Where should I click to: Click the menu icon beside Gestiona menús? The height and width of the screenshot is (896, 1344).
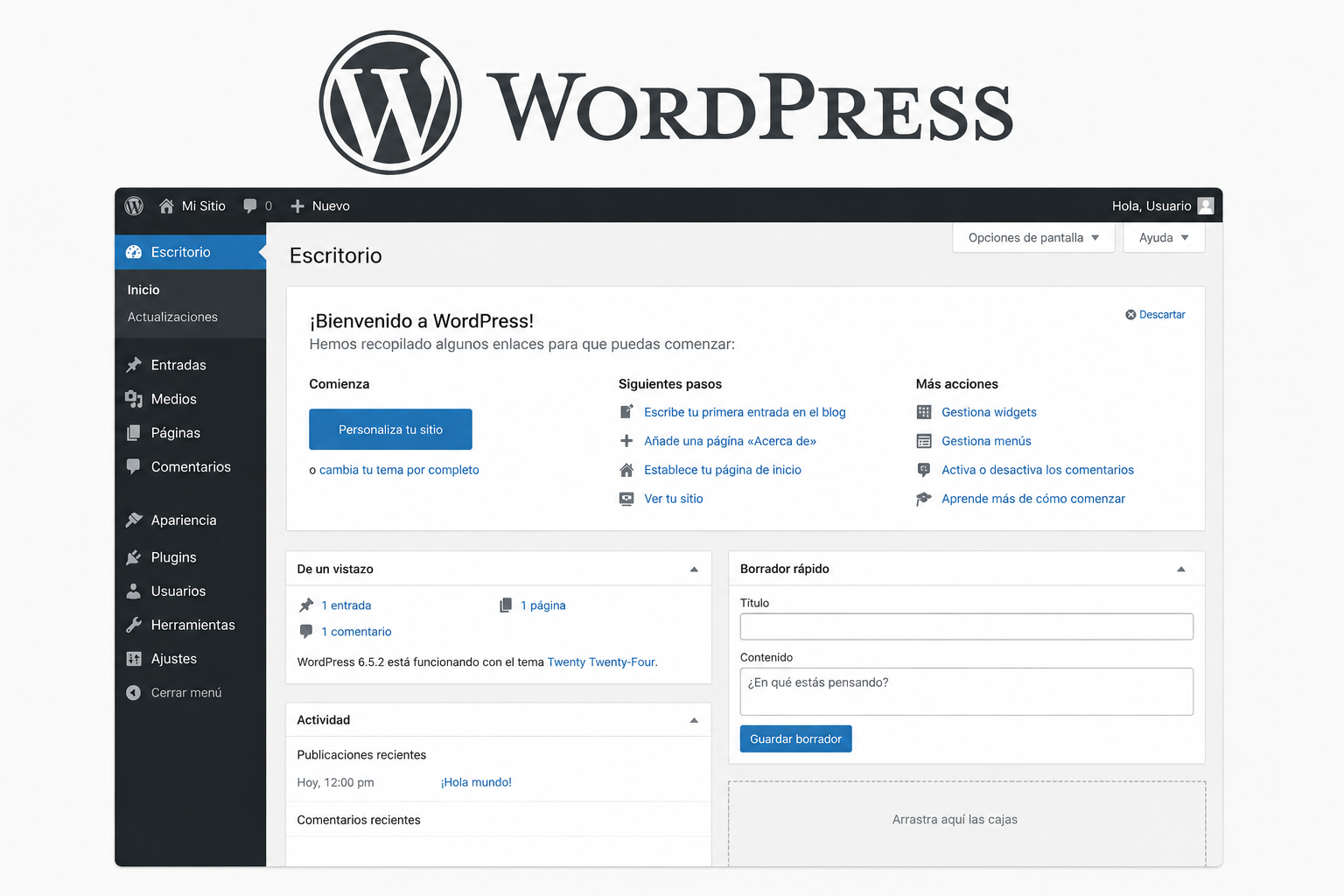pos(924,441)
